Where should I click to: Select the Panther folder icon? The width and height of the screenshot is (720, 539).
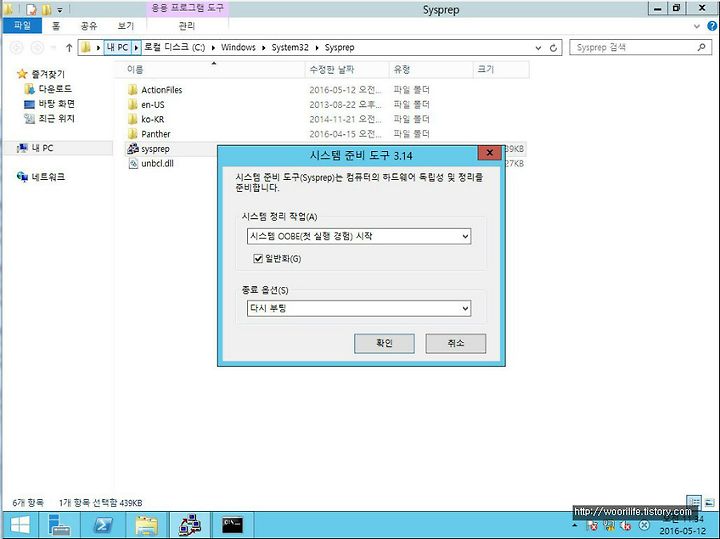(x=133, y=134)
